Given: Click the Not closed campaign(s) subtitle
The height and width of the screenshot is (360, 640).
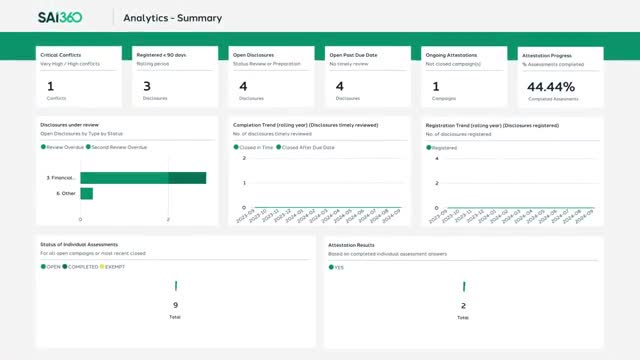Looking at the screenshot, I should tap(453, 64).
